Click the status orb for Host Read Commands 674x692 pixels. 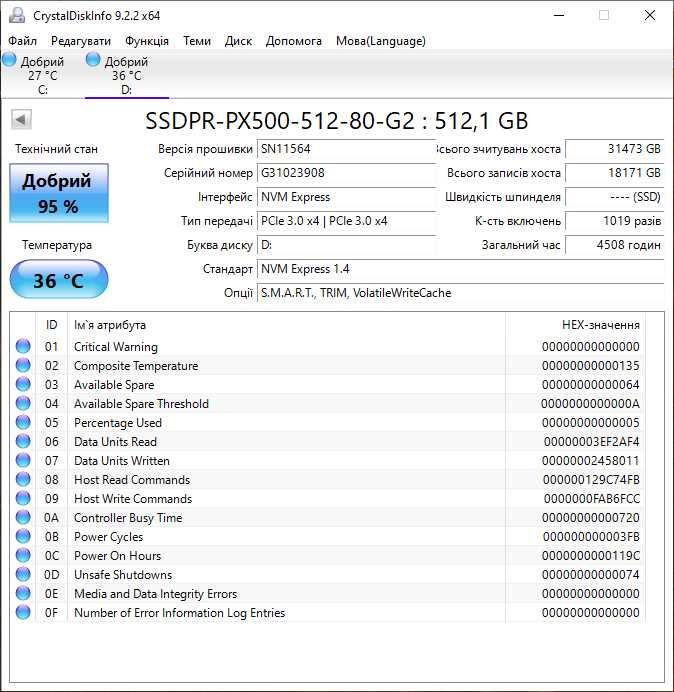(23, 479)
